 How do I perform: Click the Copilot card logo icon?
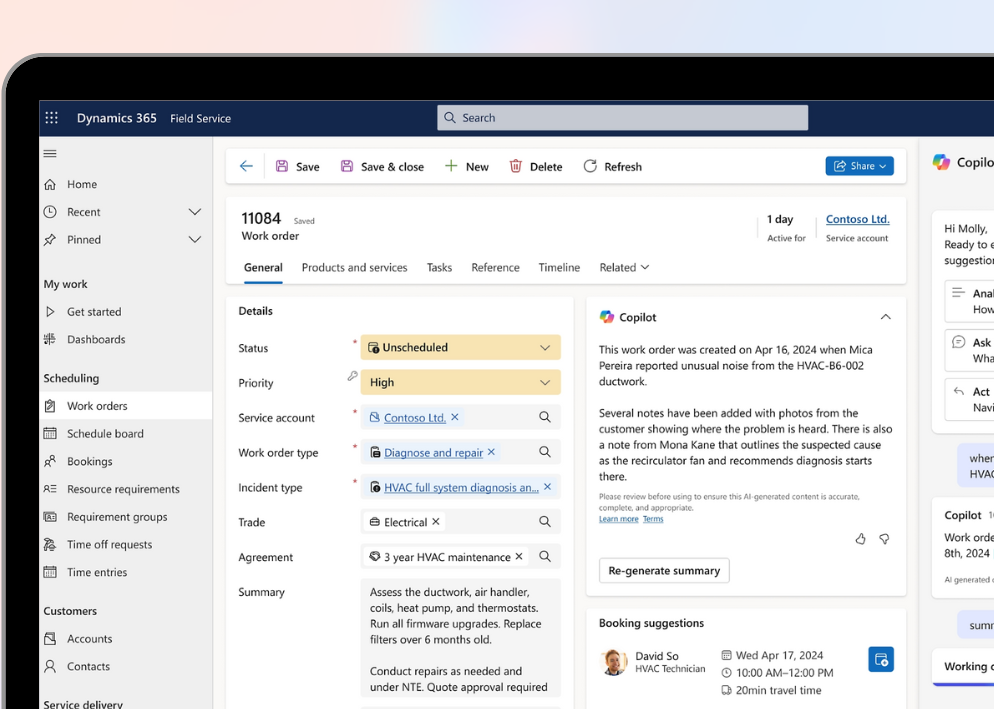607,317
